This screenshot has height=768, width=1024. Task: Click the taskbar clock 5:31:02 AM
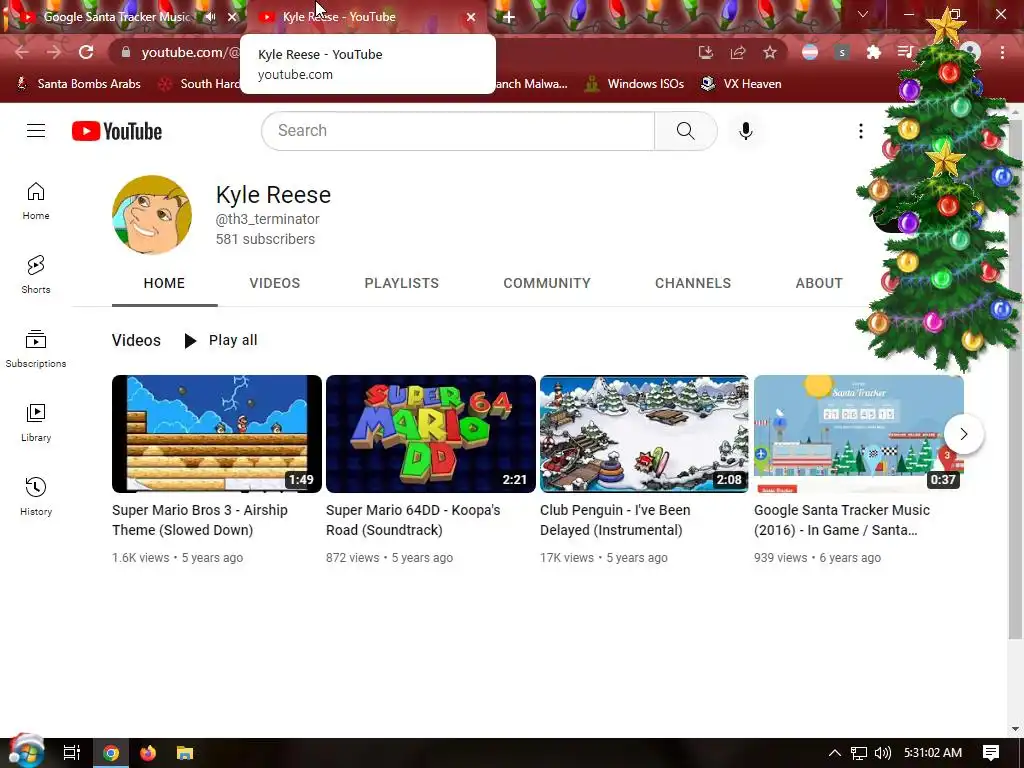pyautogui.click(x=933, y=753)
